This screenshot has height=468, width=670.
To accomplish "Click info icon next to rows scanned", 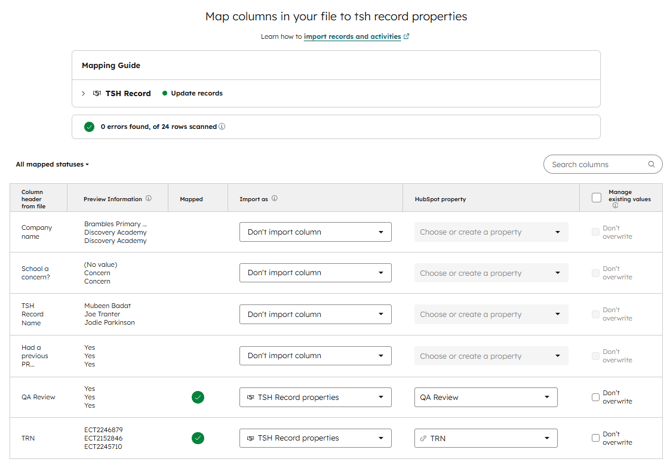I will coord(222,127).
